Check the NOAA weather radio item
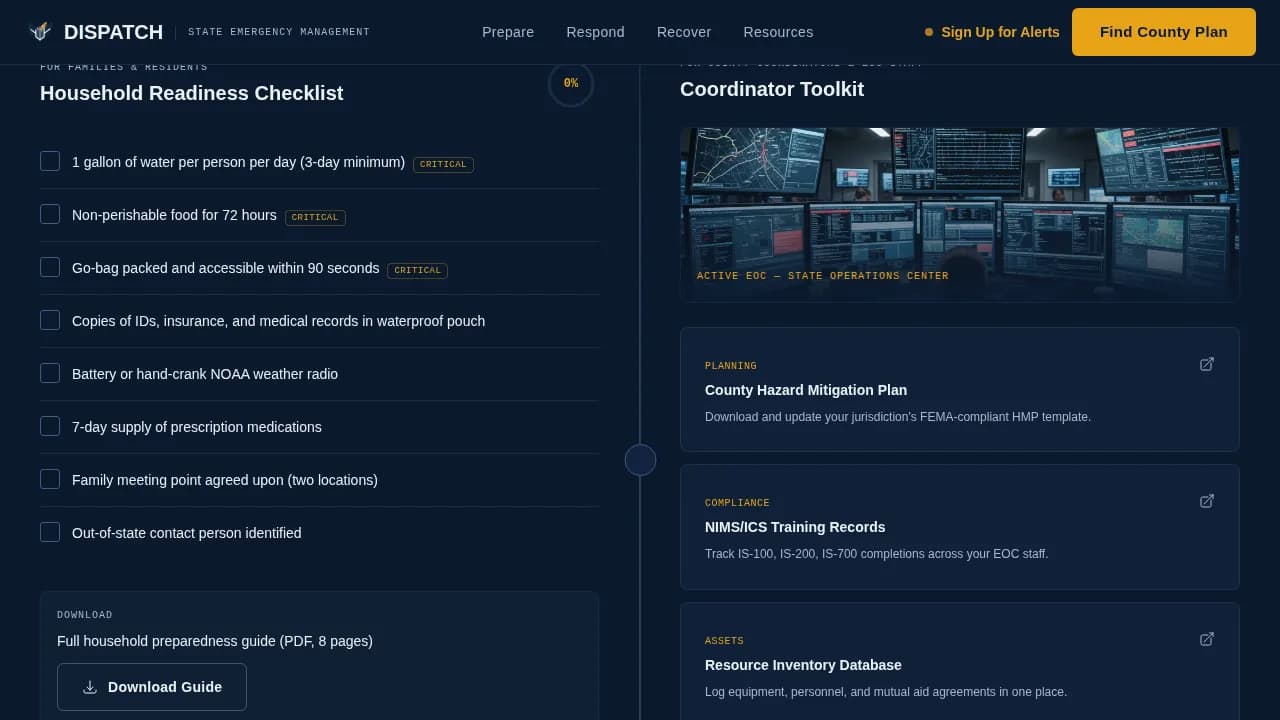Viewport: 1280px width, 720px height. (50, 372)
